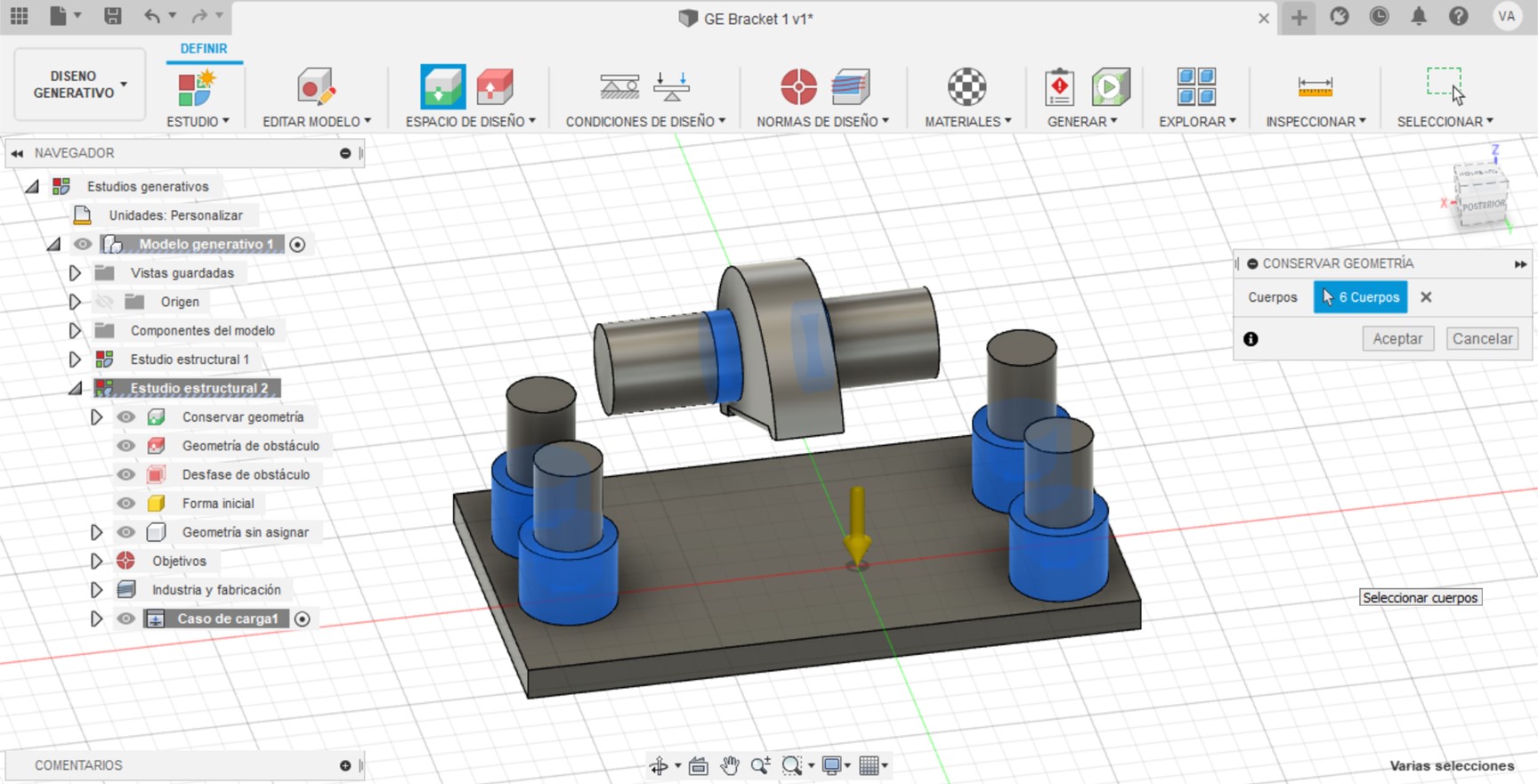Image resolution: width=1538 pixels, height=784 pixels.
Task: Toggle eye for Geometría de obstáculo
Action: (x=126, y=446)
